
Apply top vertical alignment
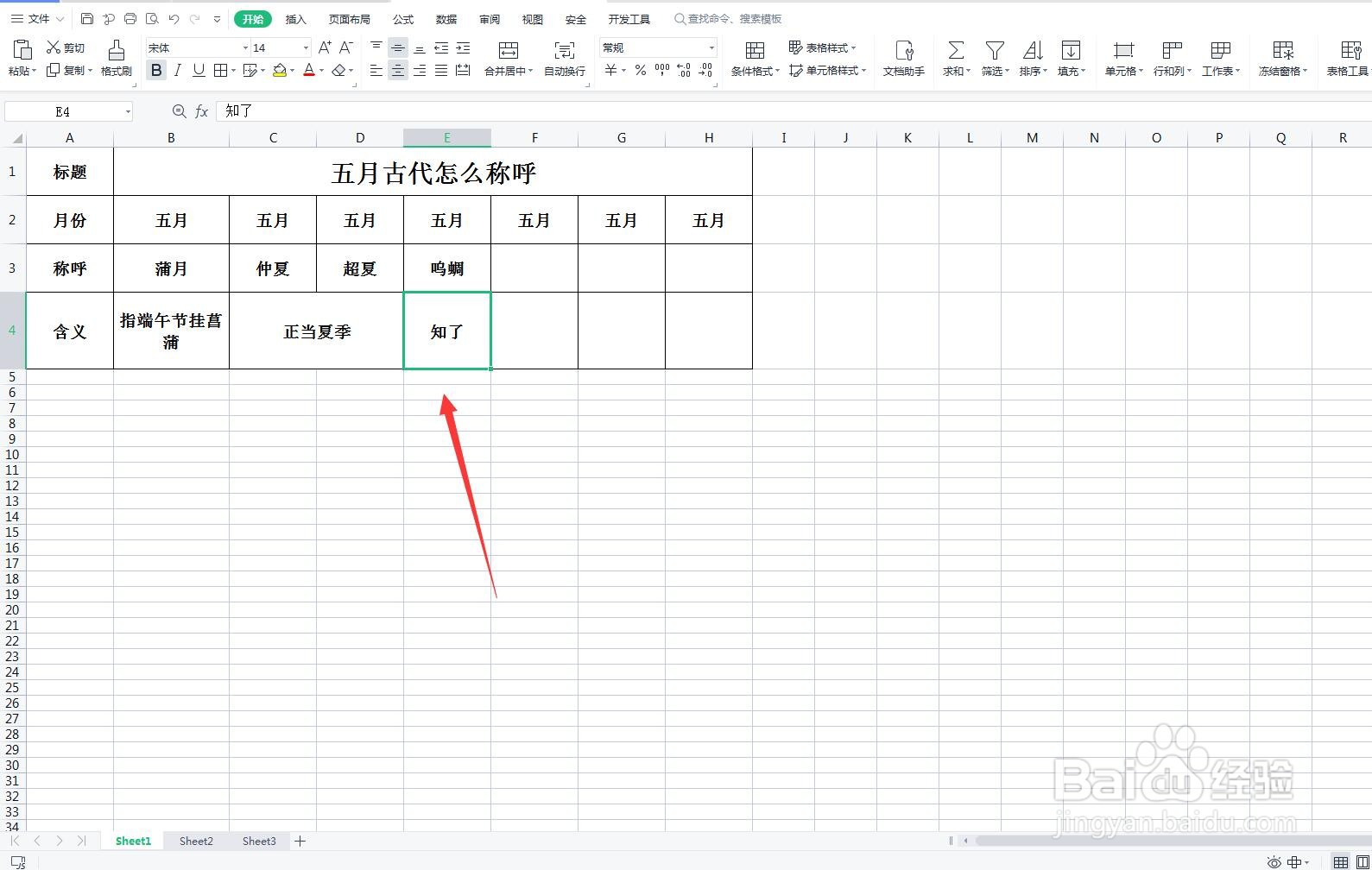click(376, 47)
